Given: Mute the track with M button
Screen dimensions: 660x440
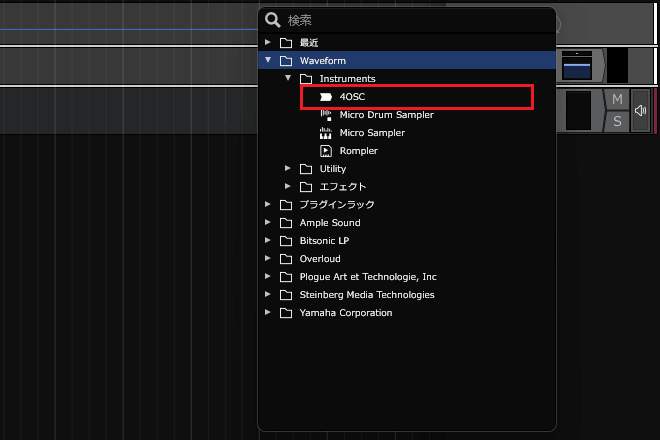Looking at the screenshot, I should [617, 100].
